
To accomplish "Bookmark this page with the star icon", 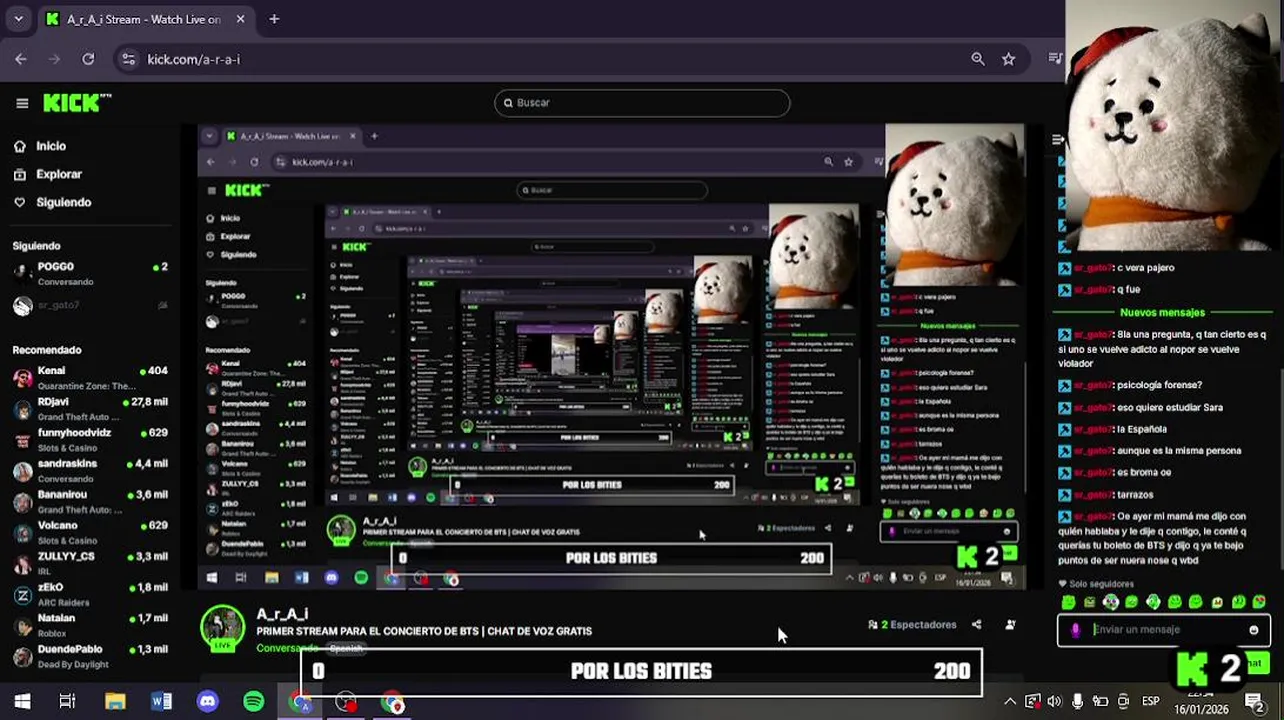I will click(1009, 59).
